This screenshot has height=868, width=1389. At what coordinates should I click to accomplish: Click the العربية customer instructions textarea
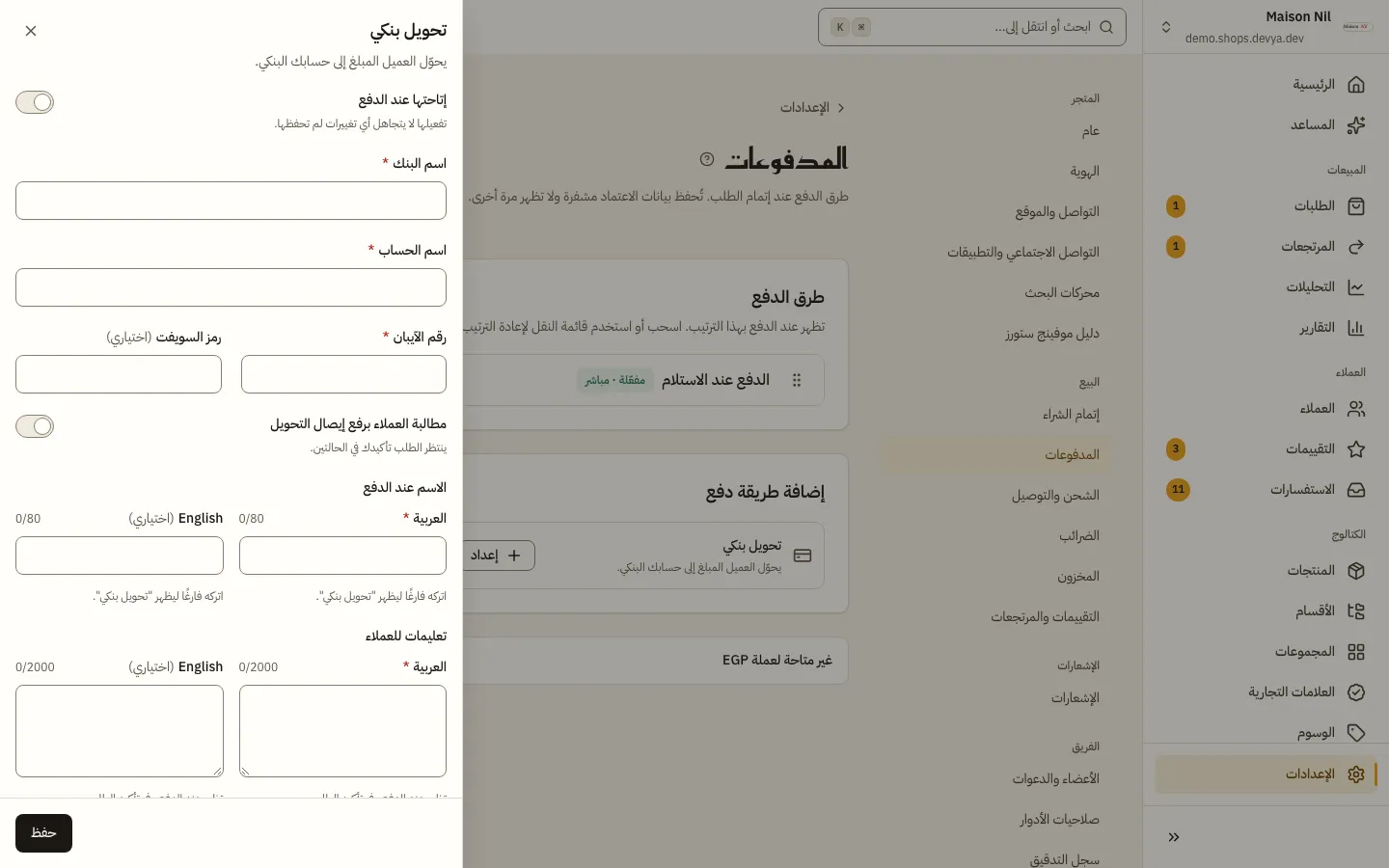click(x=342, y=731)
